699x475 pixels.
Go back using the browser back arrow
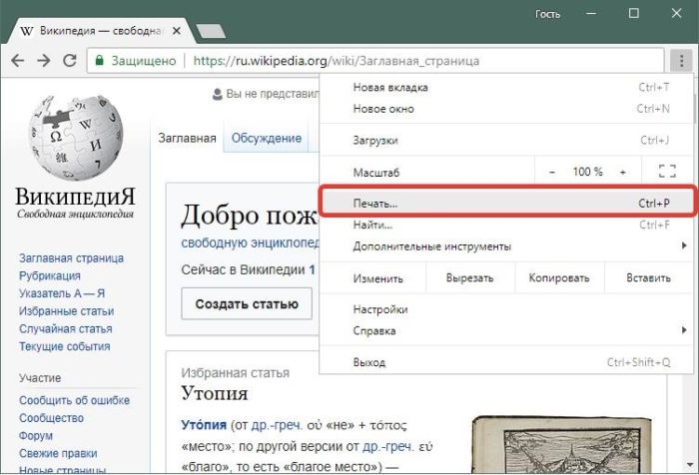pos(17,60)
